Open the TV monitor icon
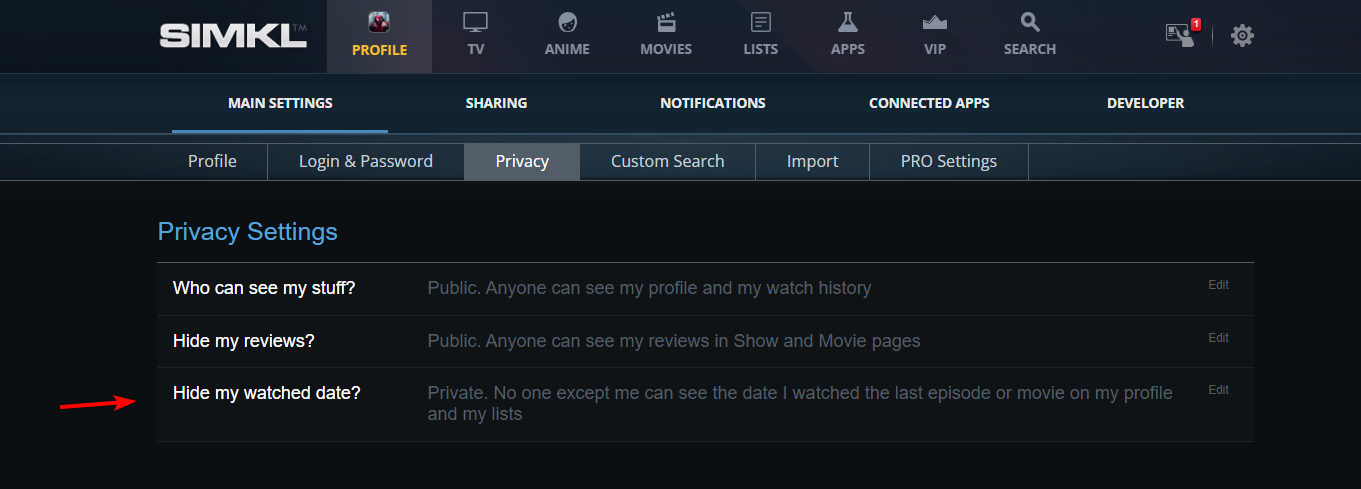 (476, 22)
